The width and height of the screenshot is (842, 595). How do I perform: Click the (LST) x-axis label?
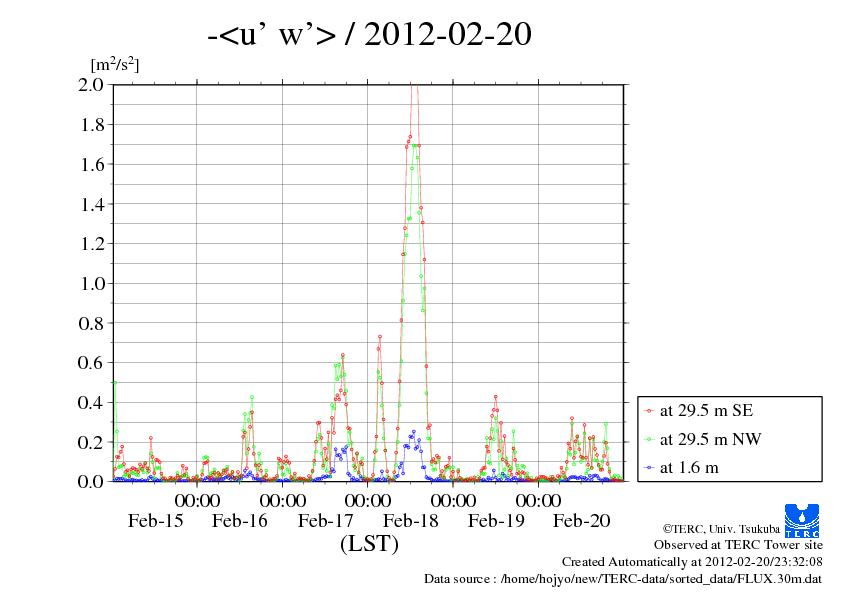[369, 543]
